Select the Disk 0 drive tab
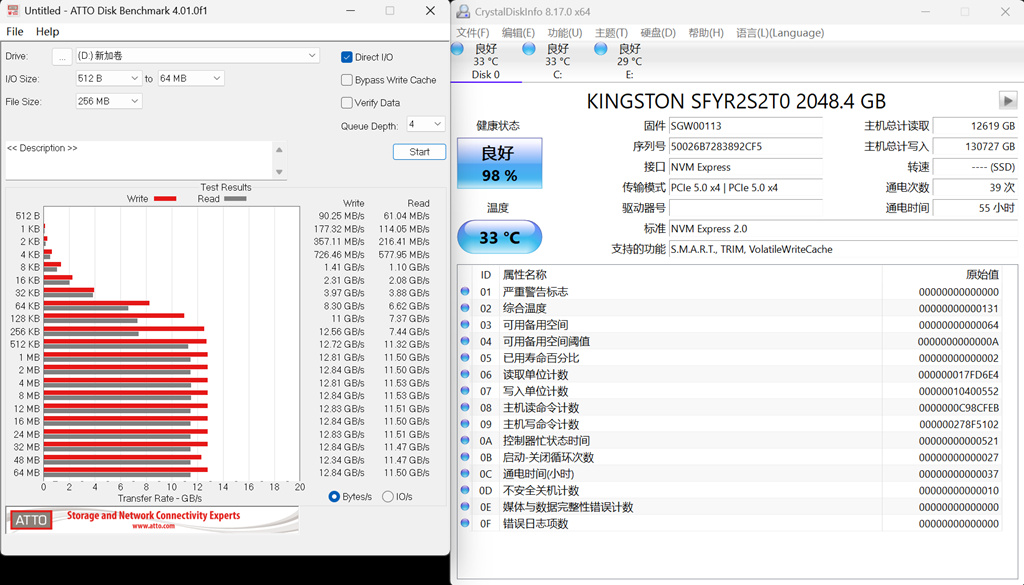This screenshot has width=1024, height=585. click(485, 62)
